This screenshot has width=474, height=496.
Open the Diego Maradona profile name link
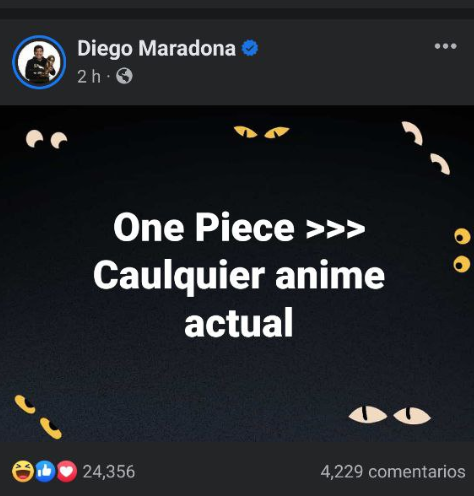(157, 48)
